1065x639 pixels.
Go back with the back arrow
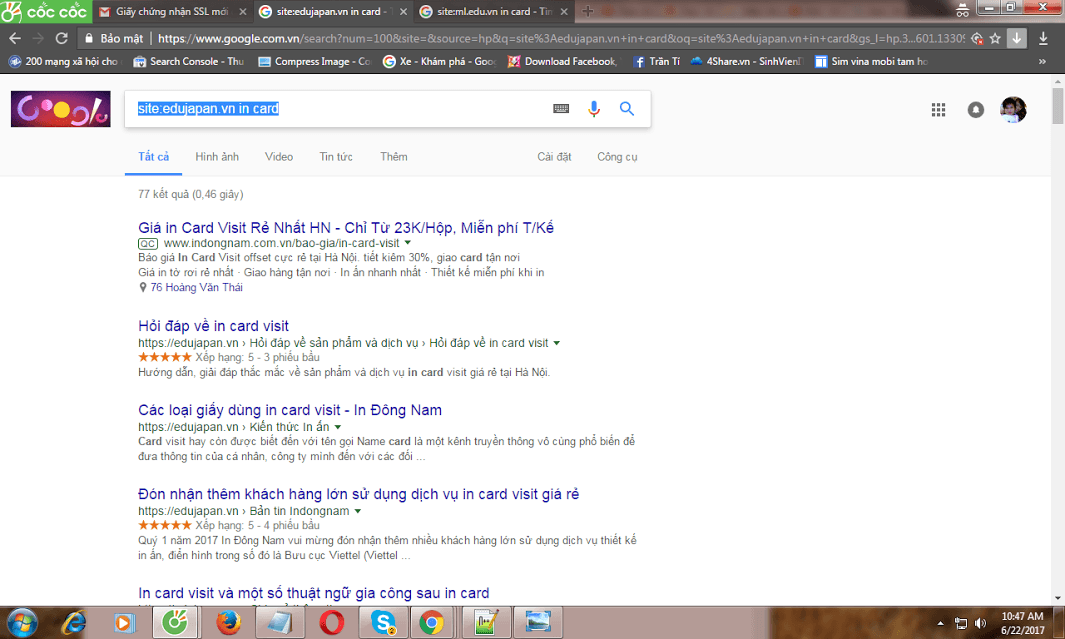15,39
